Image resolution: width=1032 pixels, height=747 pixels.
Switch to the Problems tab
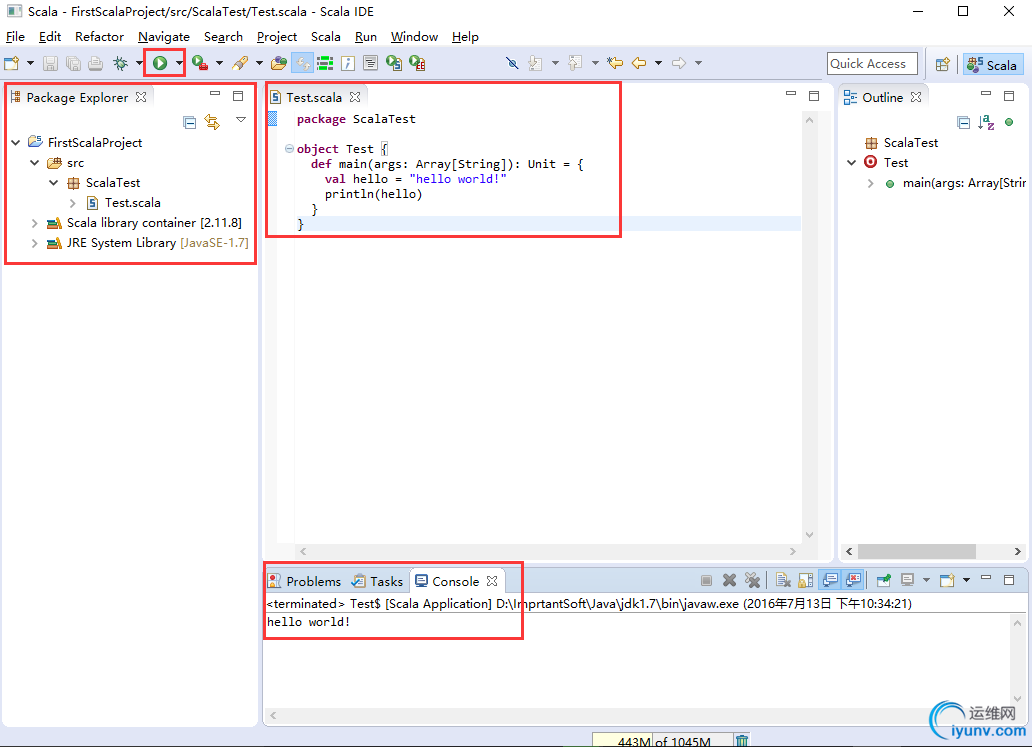[313, 581]
